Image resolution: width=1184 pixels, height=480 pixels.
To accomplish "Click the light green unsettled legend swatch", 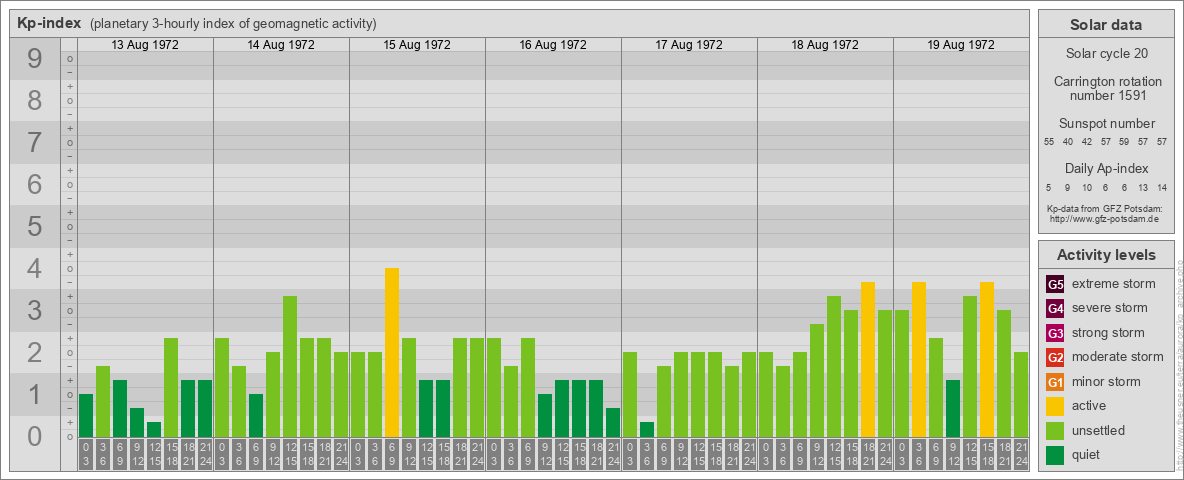I will click(x=1055, y=430).
